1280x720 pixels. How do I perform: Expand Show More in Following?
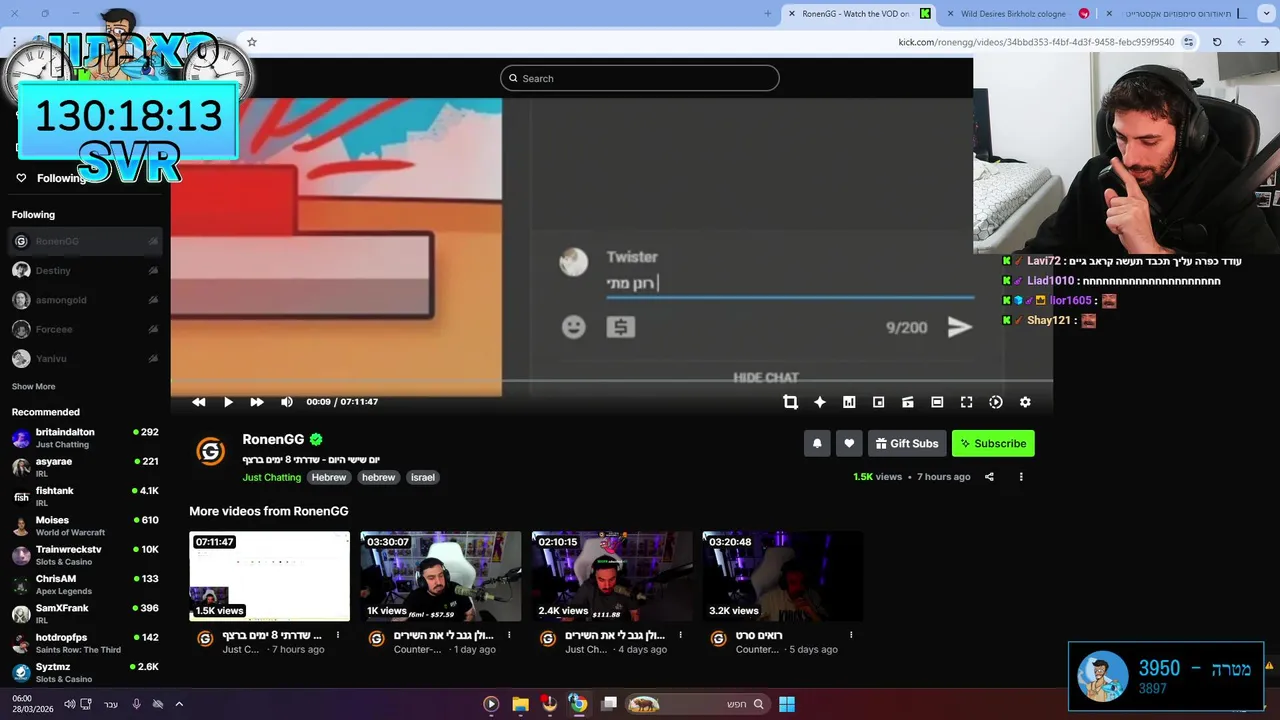(x=33, y=386)
